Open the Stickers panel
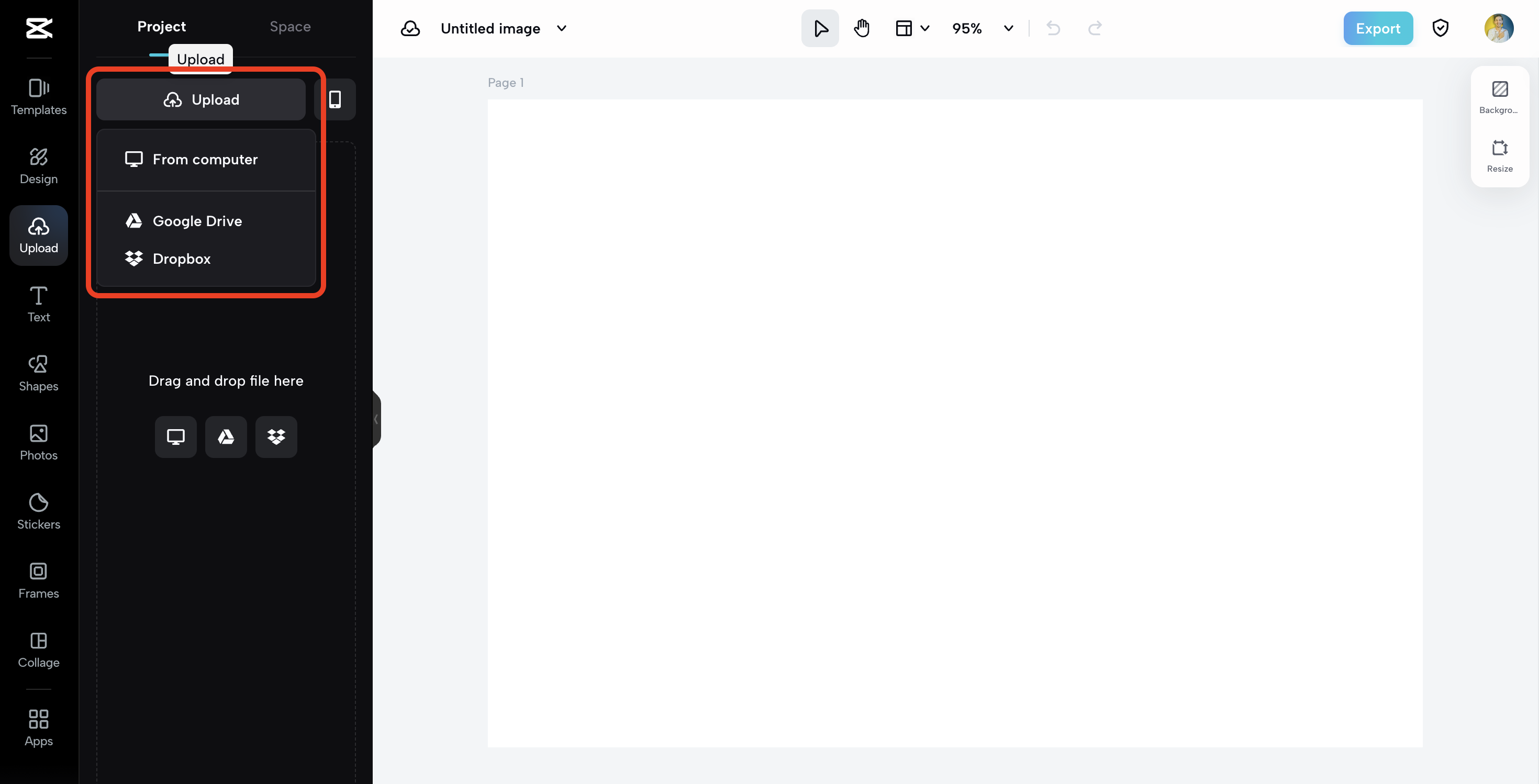Image resolution: width=1539 pixels, height=784 pixels. tap(39, 511)
